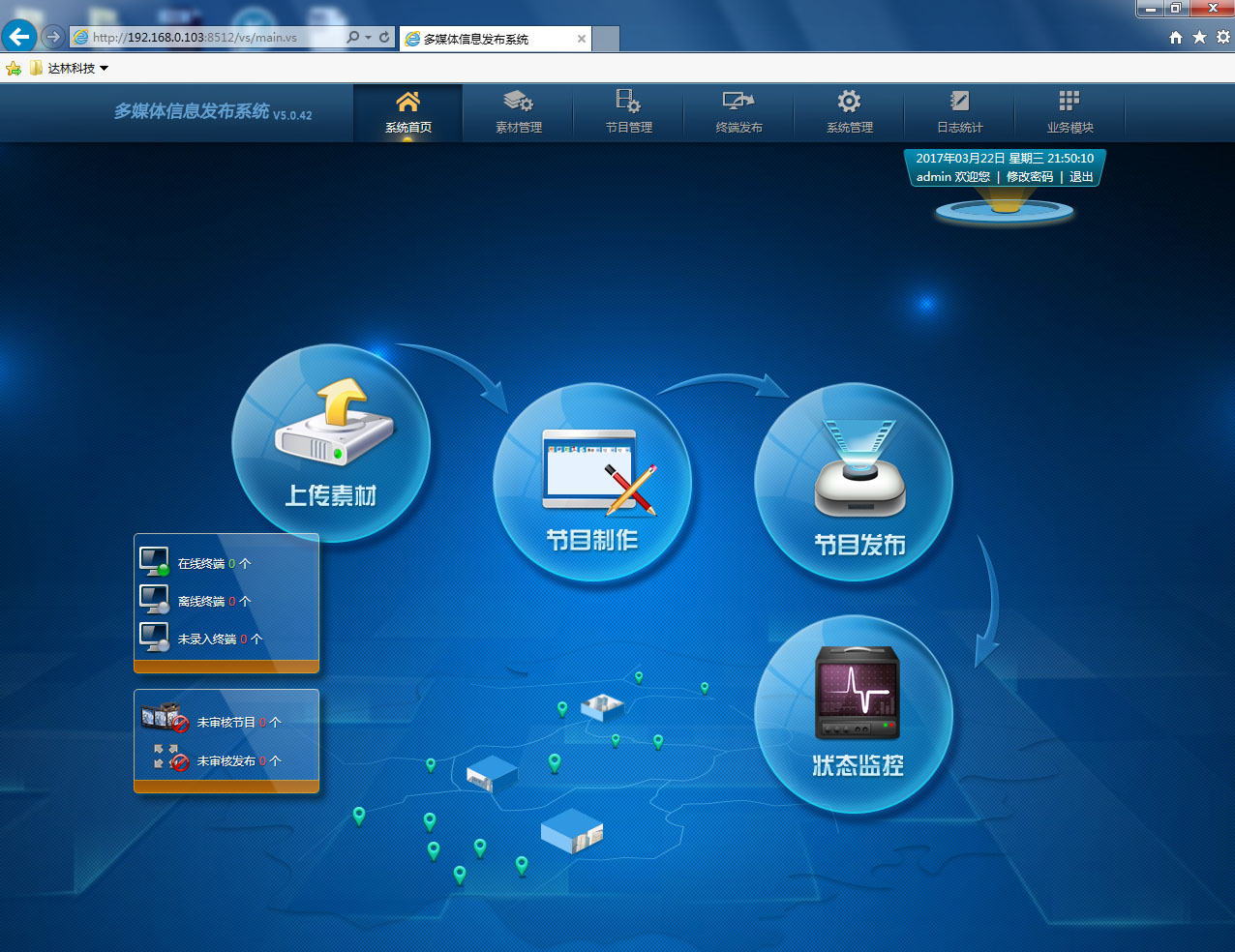1235x952 pixels.
Task: Click the browser back arrow button
Action: pos(19,37)
